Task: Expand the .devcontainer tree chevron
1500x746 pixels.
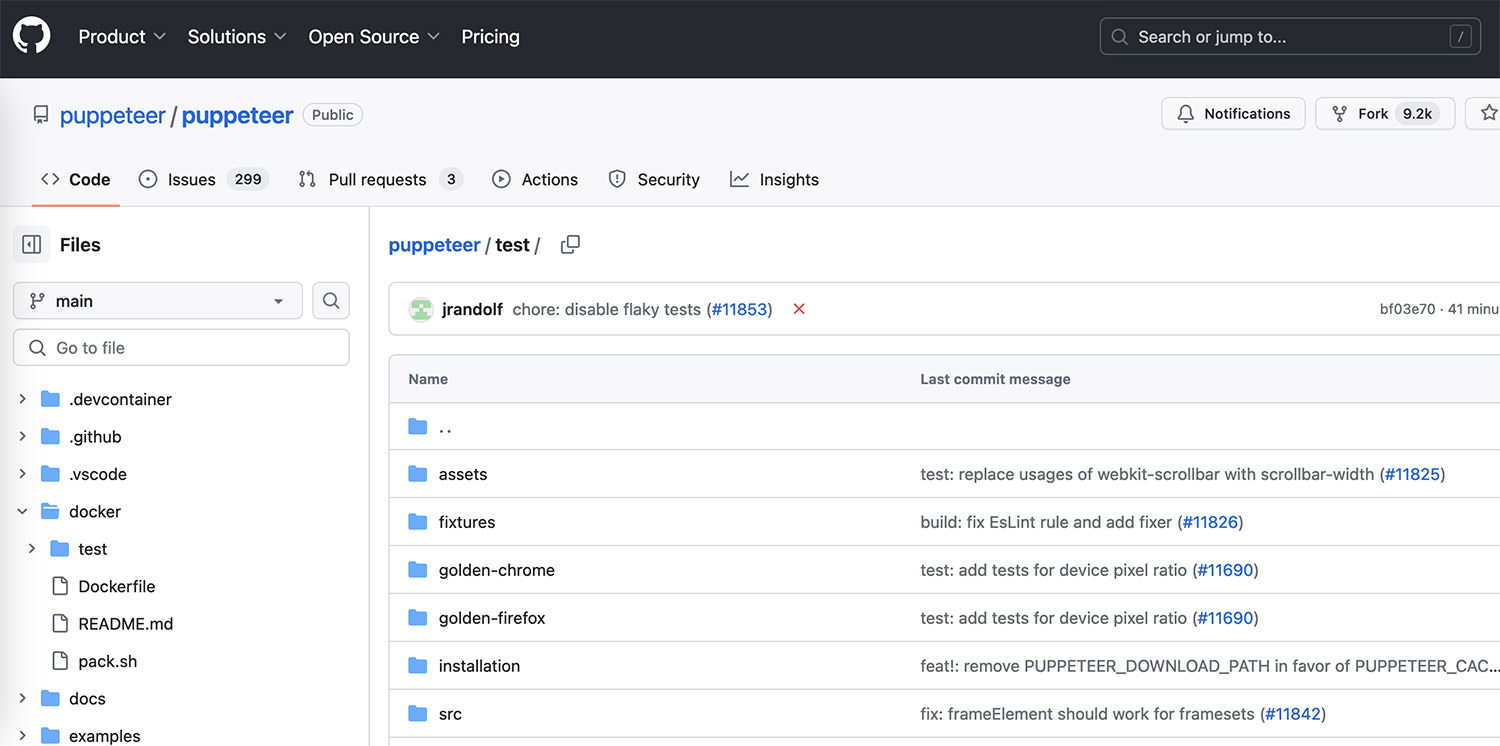Action: click(22, 399)
